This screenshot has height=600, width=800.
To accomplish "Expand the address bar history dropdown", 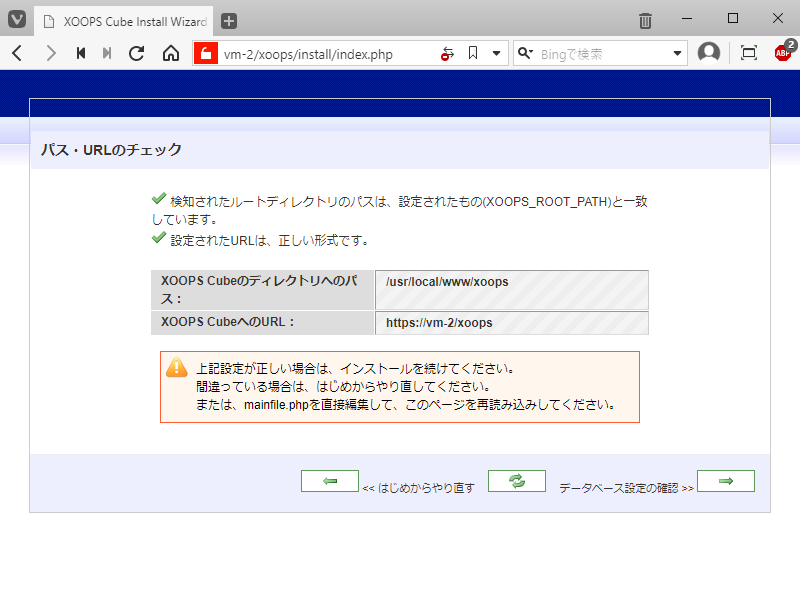I will point(496,54).
